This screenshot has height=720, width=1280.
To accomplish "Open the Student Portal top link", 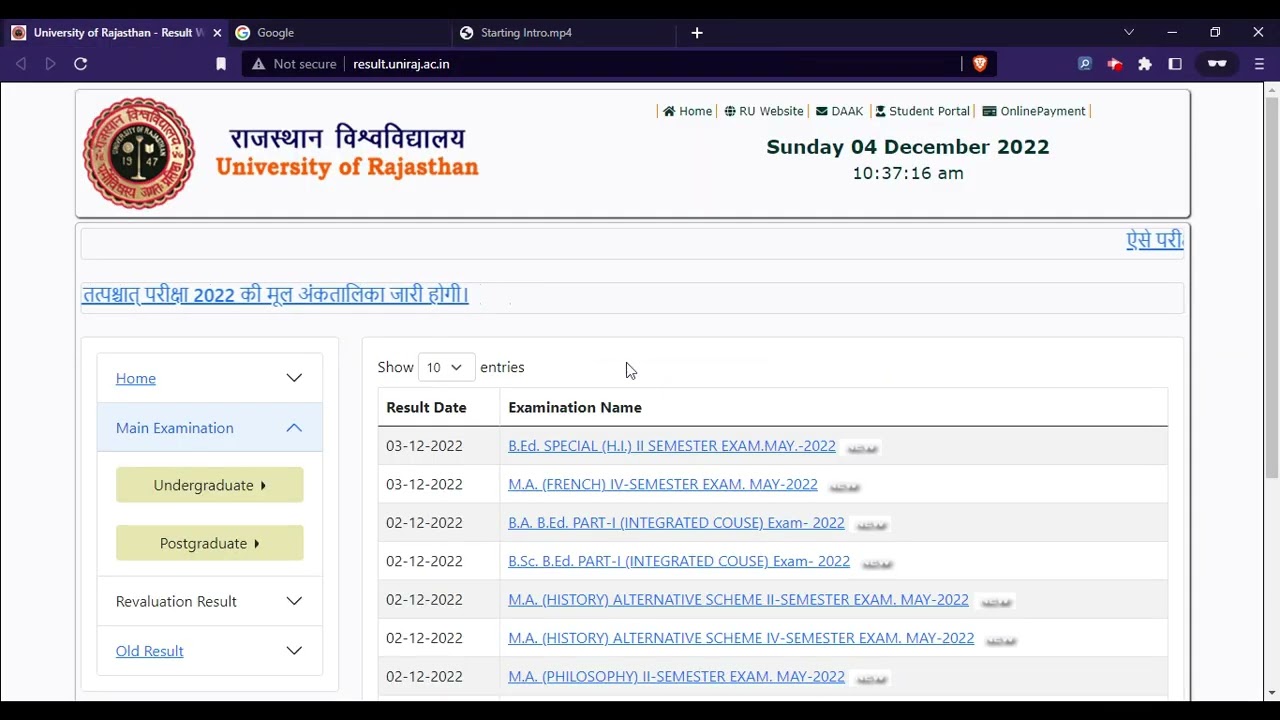I will point(922,111).
